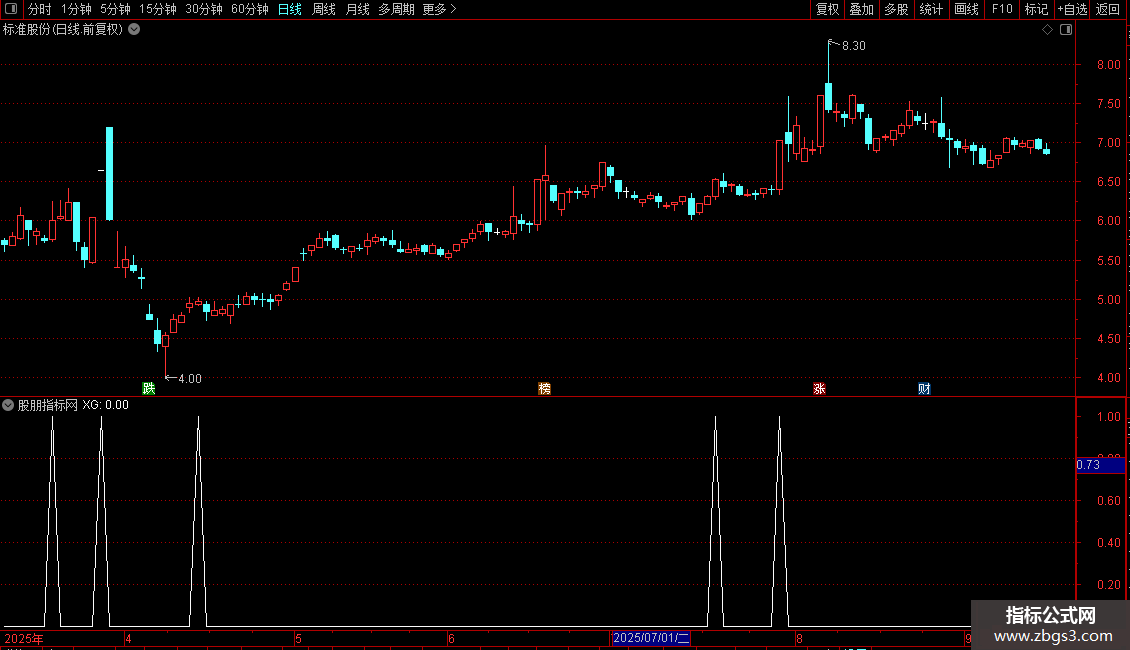Click the diamond icon at chart top-right
1130x650 pixels.
tap(1048, 30)
